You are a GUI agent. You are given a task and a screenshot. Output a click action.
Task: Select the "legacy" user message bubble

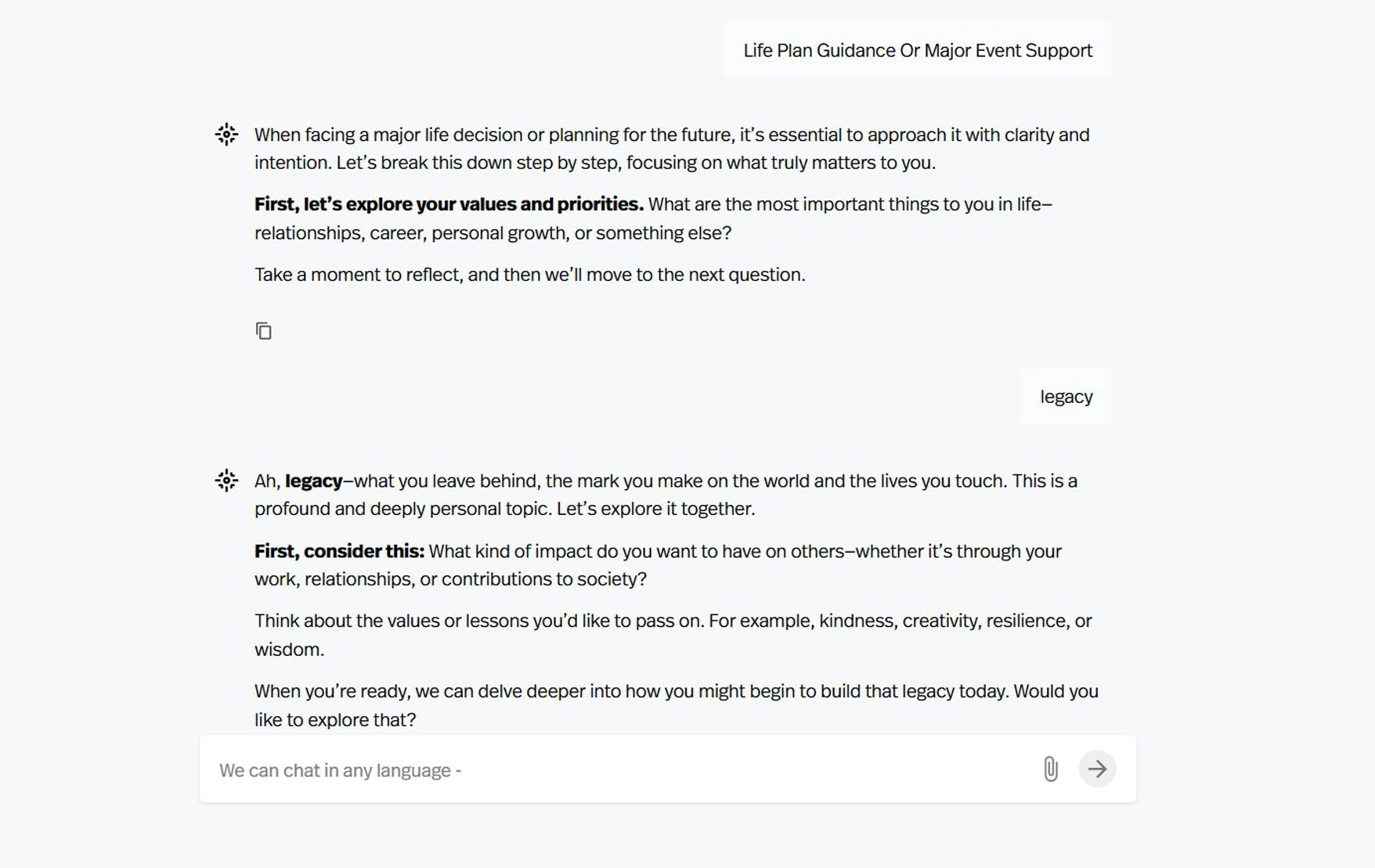1066,397
